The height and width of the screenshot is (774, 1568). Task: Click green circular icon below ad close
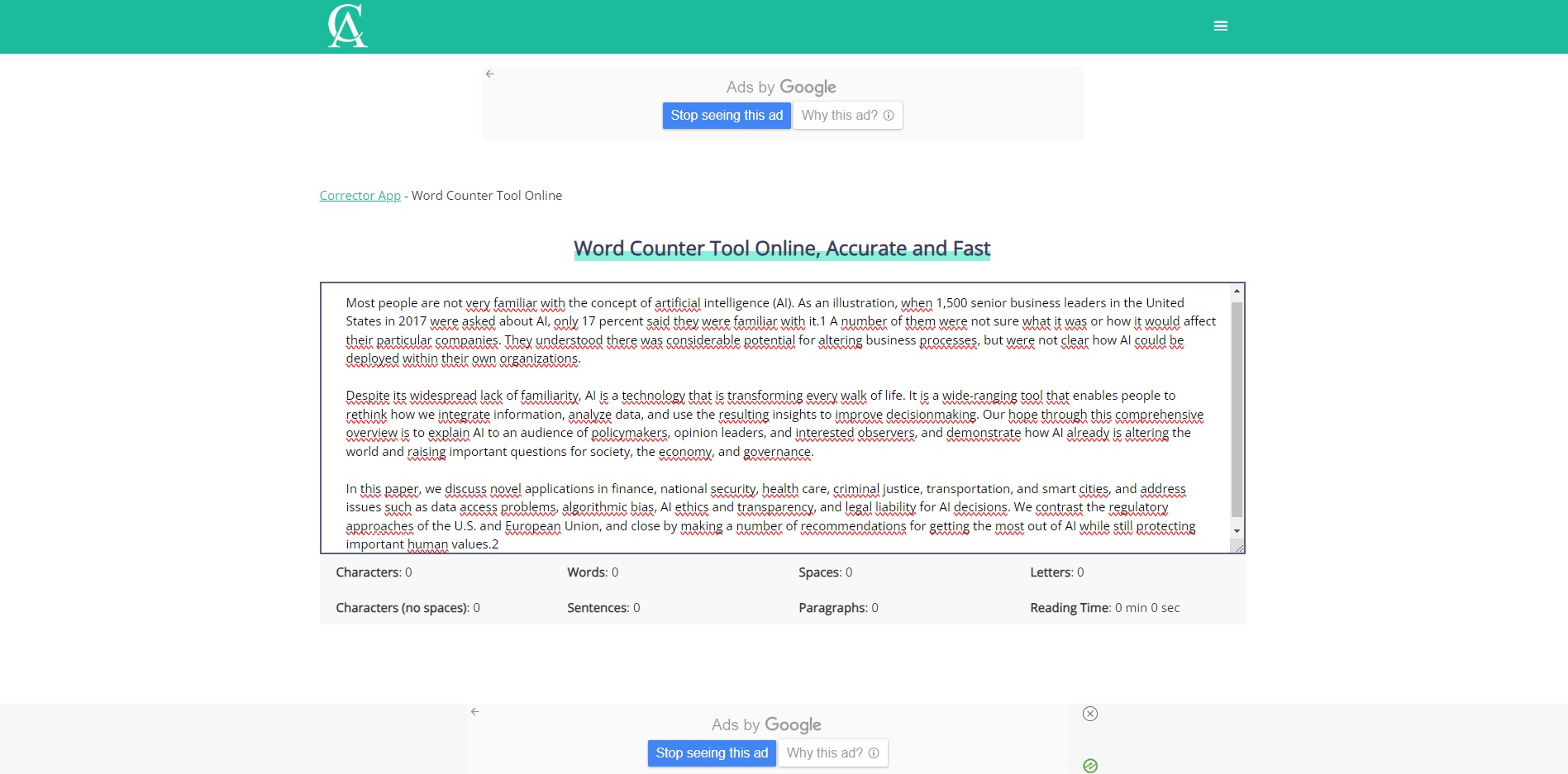(x=1090, y=766)
